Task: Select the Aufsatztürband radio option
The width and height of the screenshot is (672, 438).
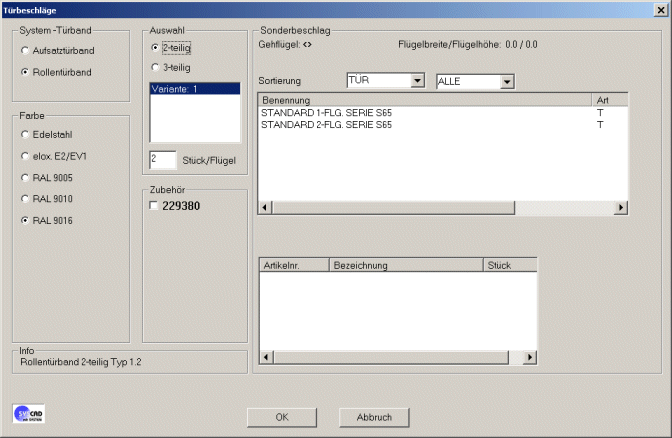Action: tap(25, 50)
